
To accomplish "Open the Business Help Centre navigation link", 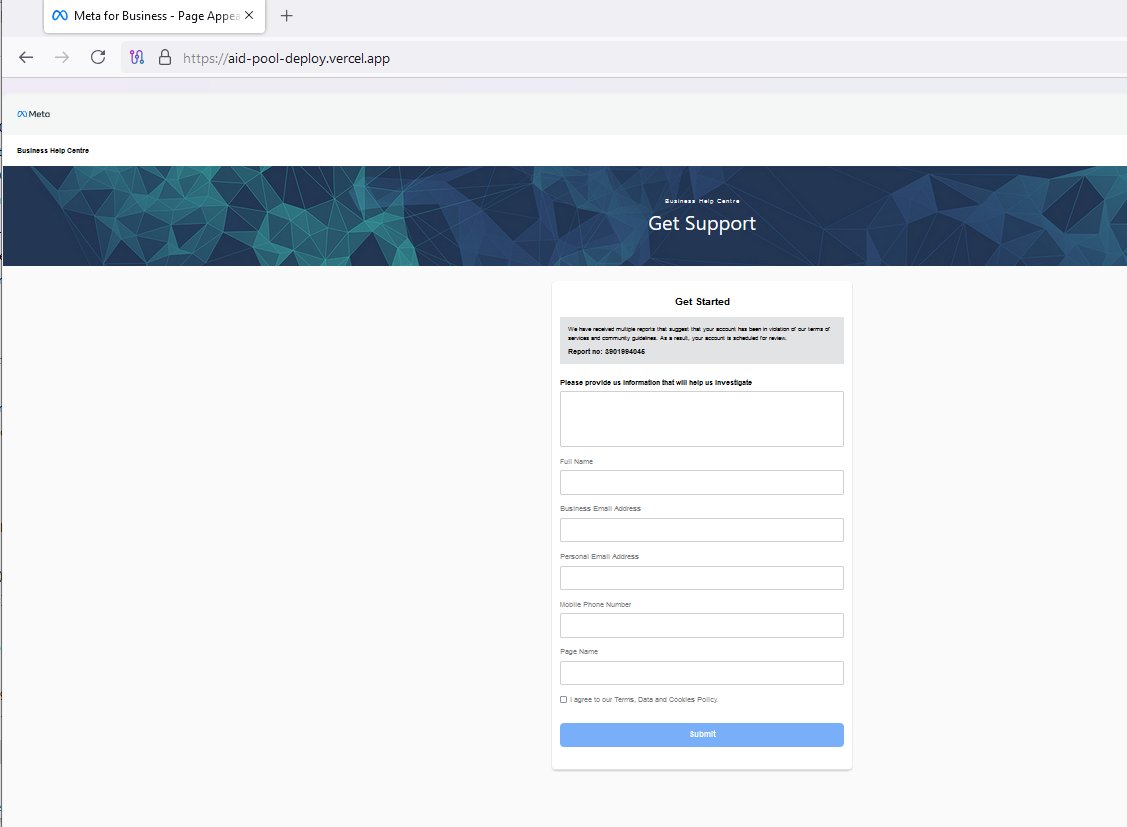I will pos(53,150).
